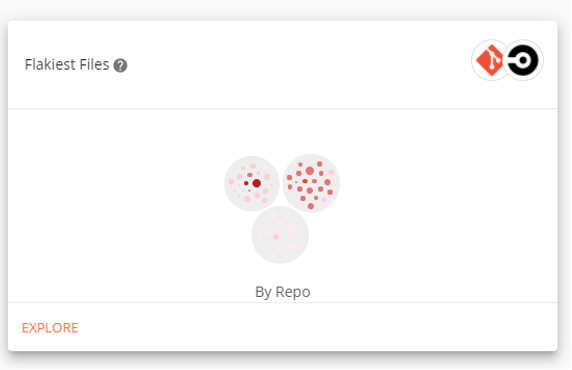Open the Flakiest Files help tooltip icon
Screen dimensions: 572x370
[x=120, y=66]
